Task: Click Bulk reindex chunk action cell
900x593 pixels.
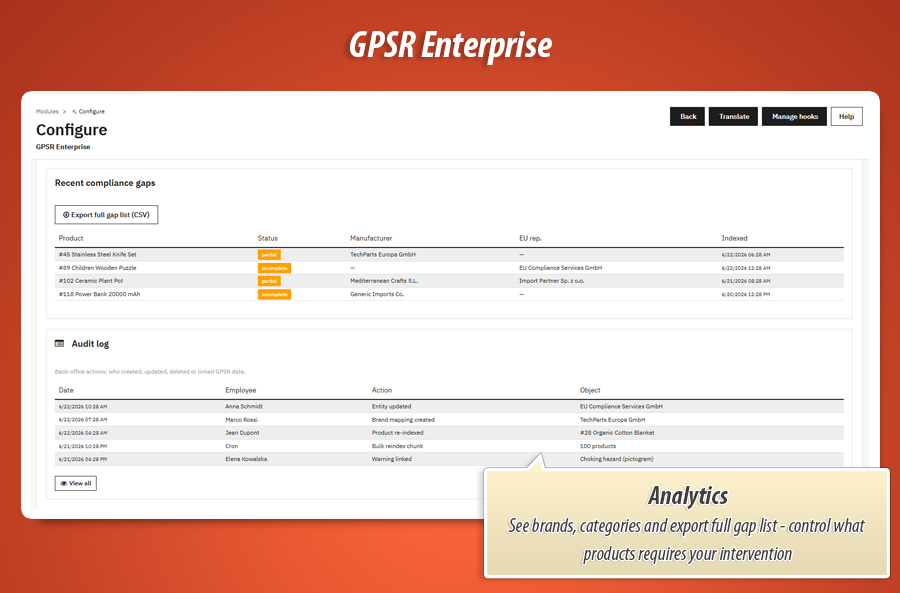Action: point(397,446)
